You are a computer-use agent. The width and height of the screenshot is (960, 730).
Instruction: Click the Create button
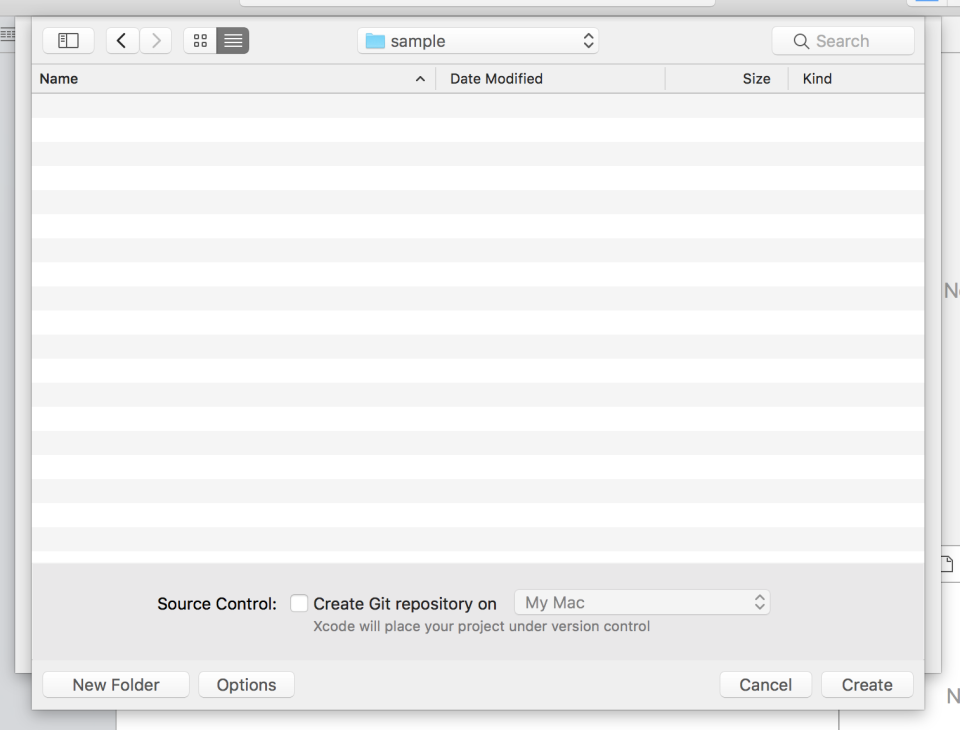coord(866,684)
